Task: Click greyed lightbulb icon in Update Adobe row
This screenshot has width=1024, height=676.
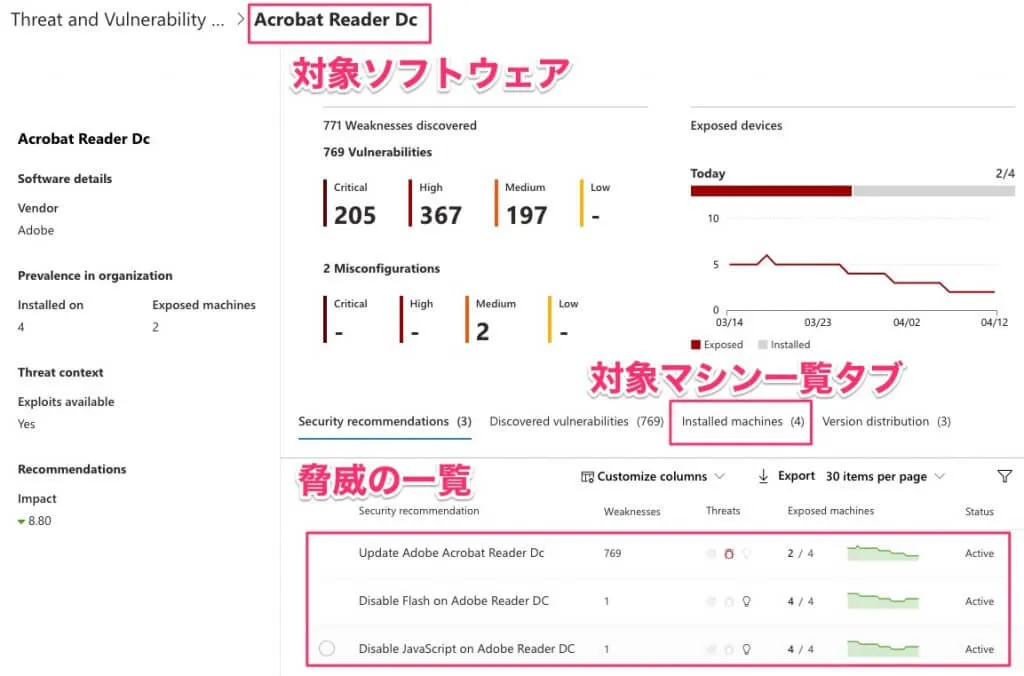Action: coord(746,553)
